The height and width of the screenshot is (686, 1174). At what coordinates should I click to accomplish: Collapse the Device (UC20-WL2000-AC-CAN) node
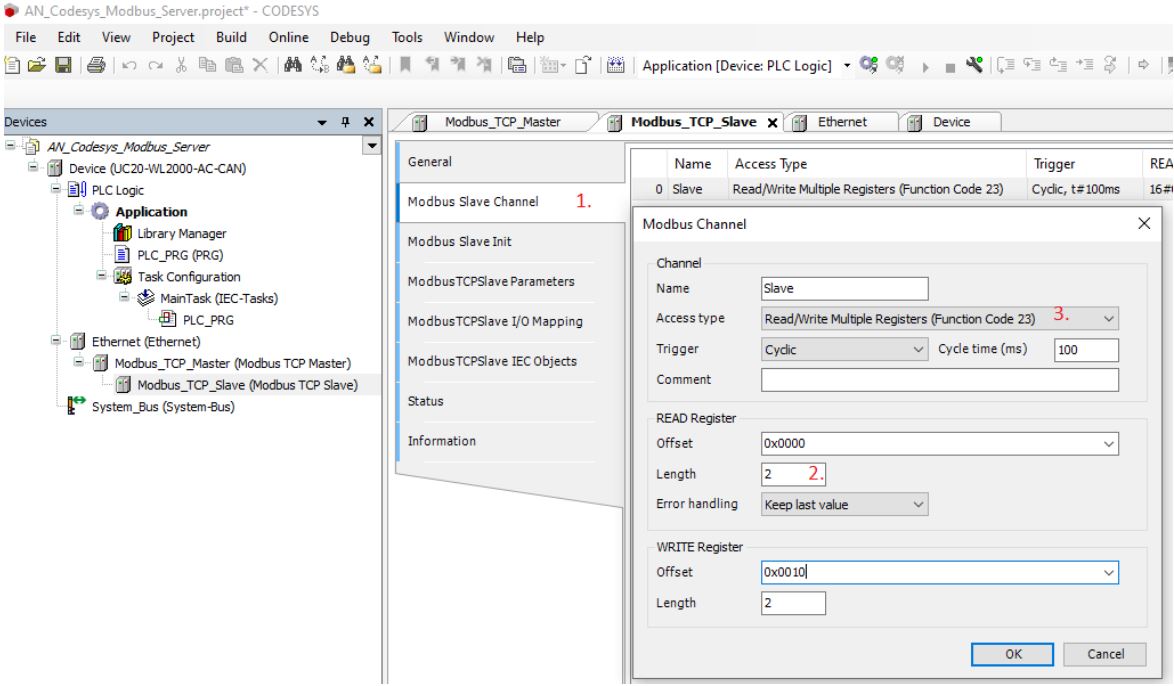tap(33, 167)
